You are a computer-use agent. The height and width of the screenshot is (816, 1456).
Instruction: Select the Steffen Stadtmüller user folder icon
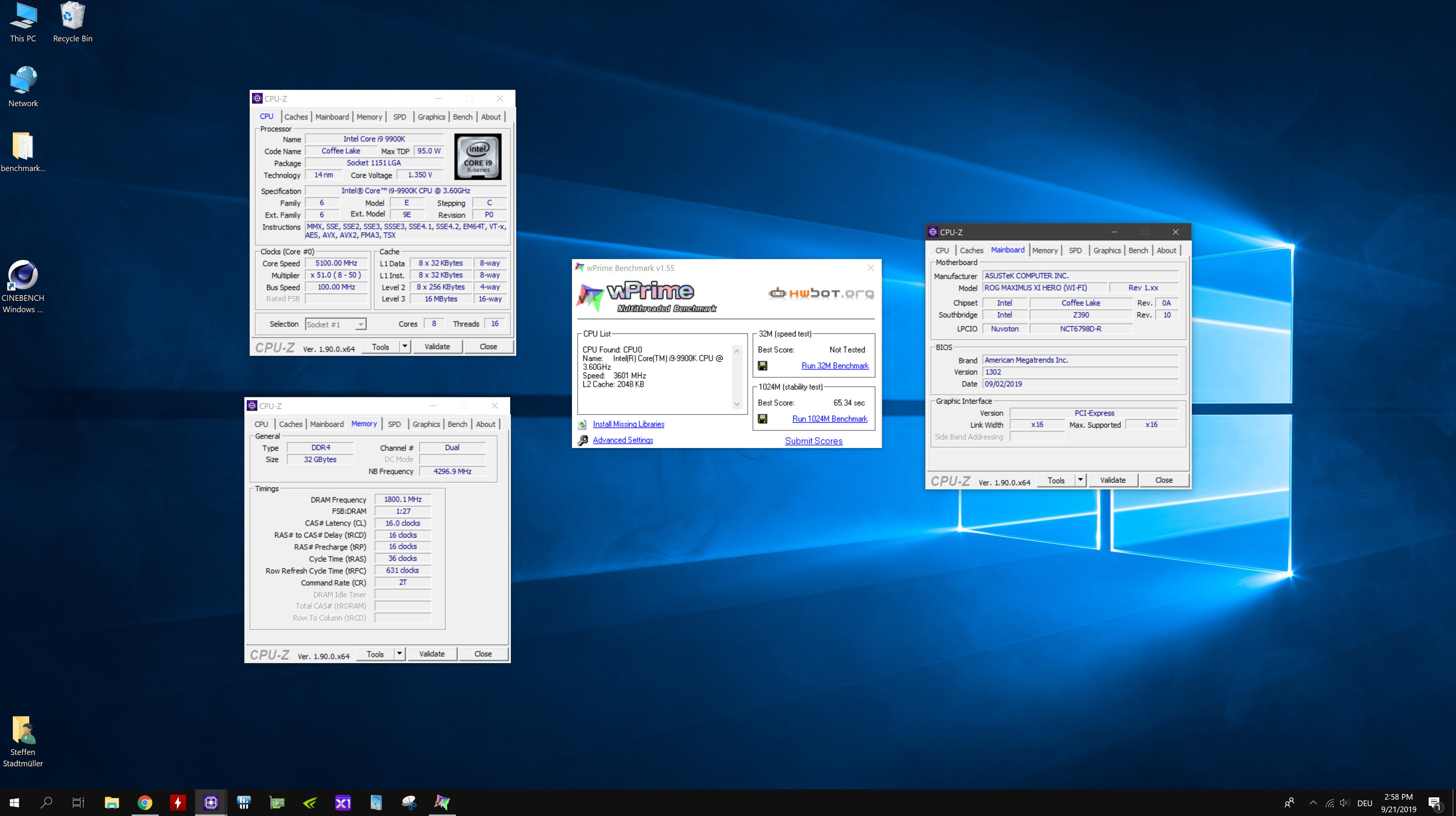point(23,741)
